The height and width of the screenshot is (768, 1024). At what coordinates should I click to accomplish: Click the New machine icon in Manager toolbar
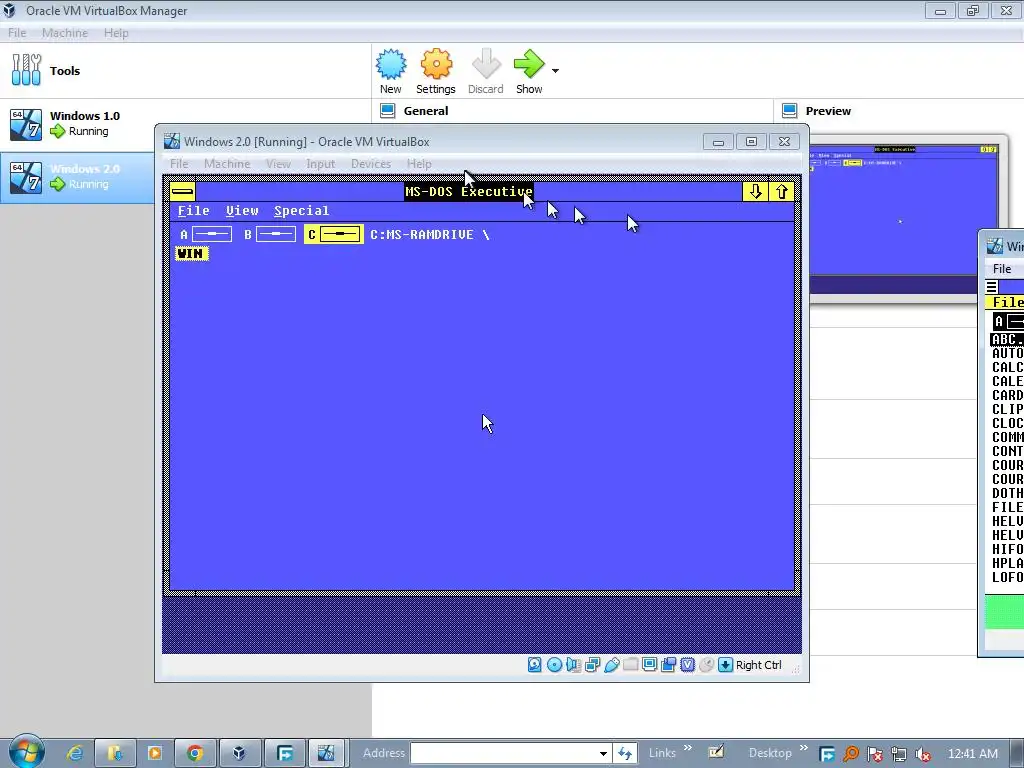coord(391,64)
